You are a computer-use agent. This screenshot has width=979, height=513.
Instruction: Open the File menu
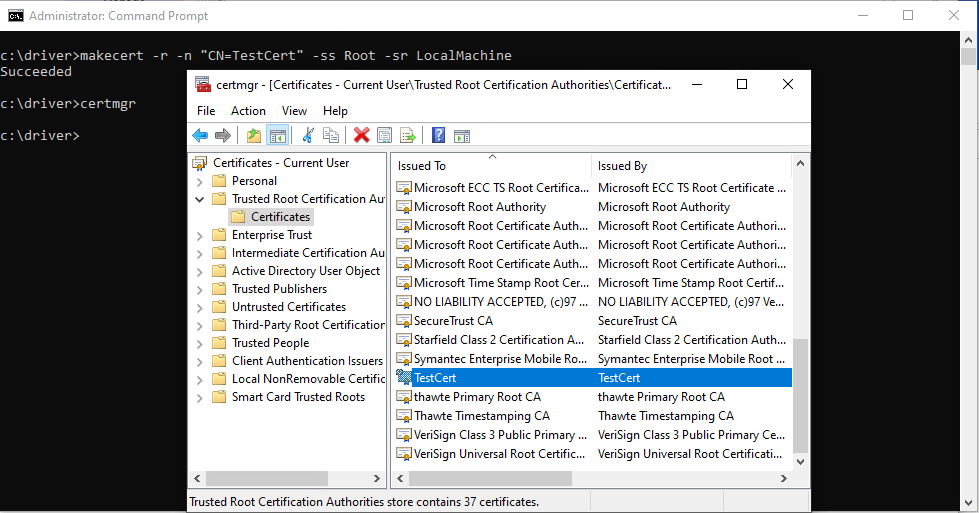(206, 110)
